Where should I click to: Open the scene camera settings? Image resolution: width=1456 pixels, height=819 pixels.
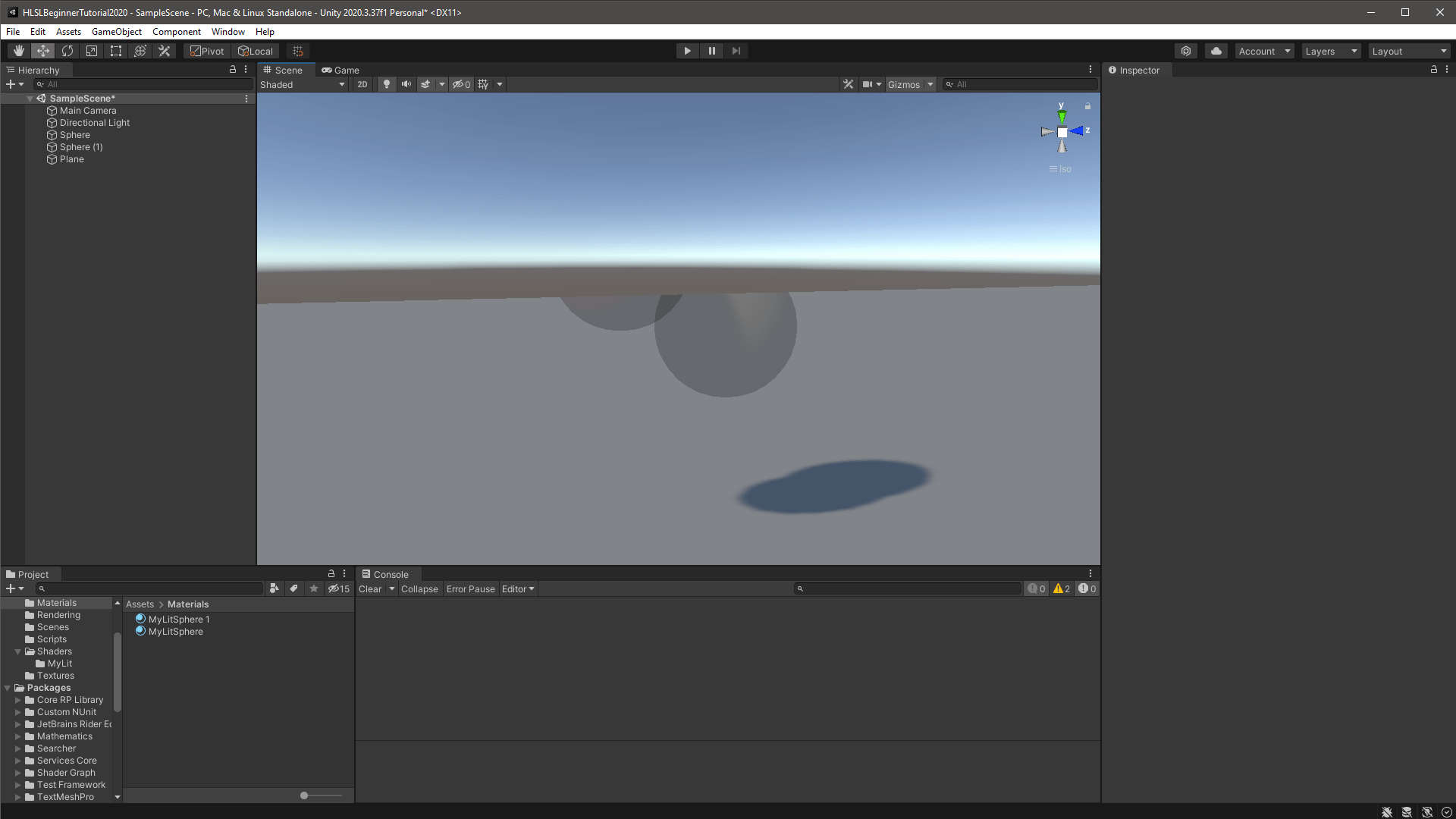pos(868,84)
